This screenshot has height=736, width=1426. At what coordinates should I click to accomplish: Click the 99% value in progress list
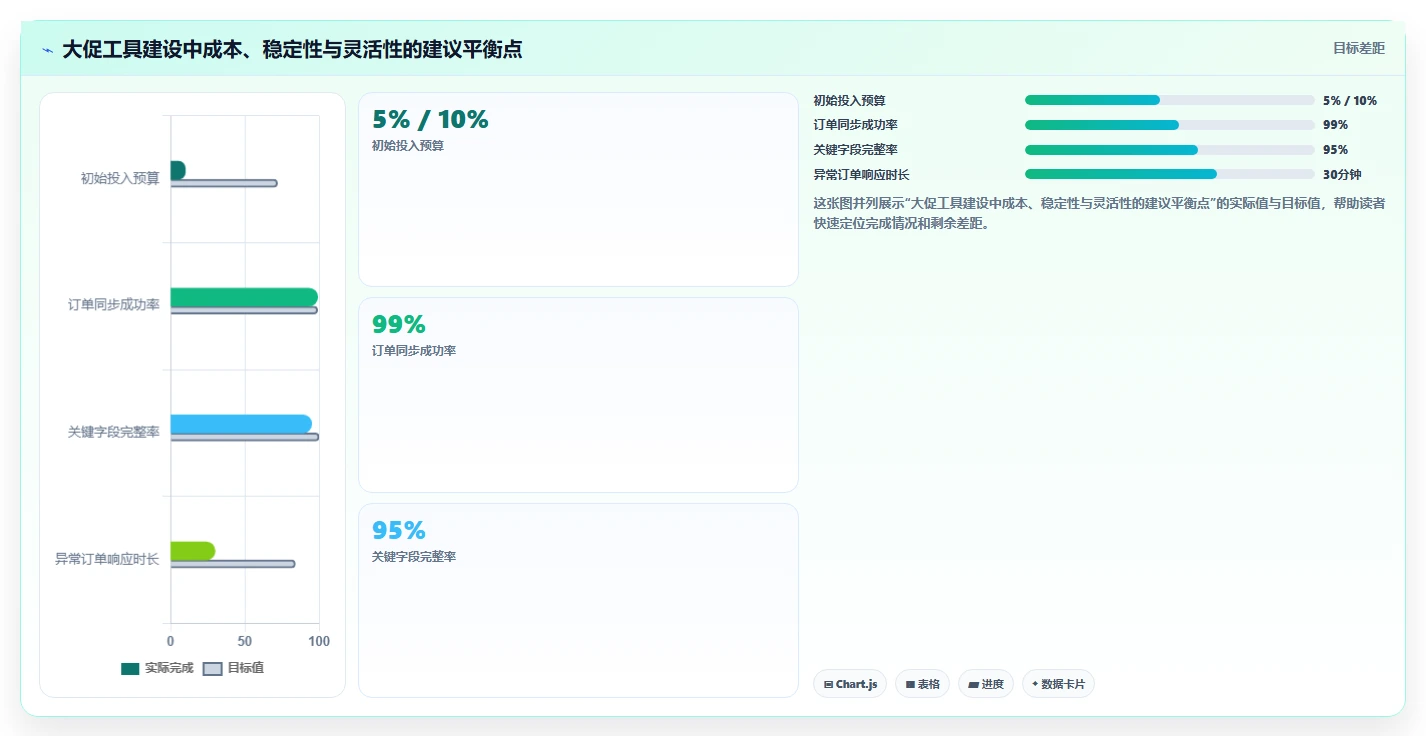(x=1335, y=125)
